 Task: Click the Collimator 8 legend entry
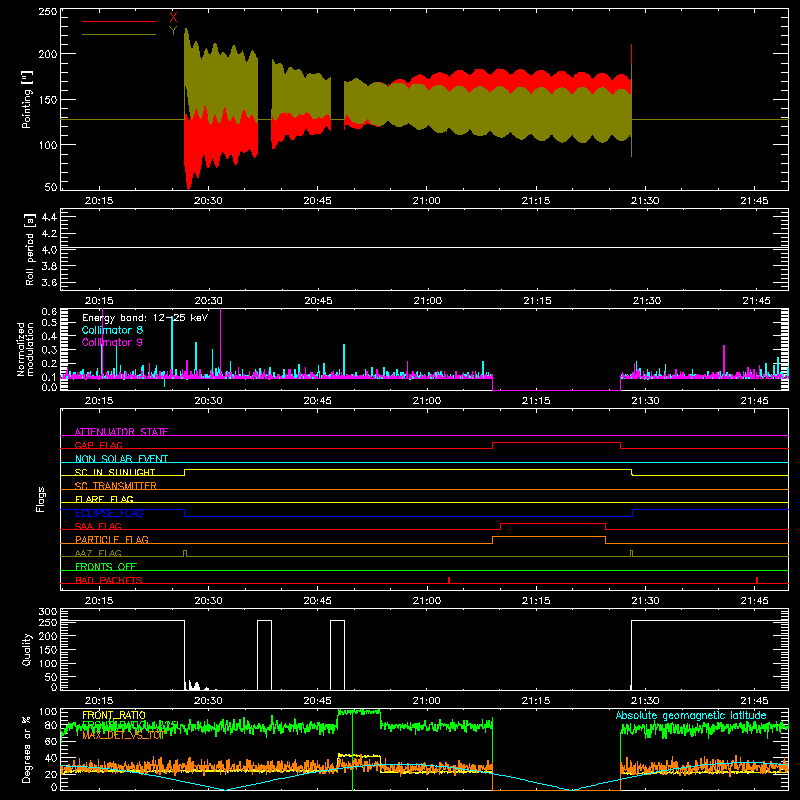coord(112,330)
